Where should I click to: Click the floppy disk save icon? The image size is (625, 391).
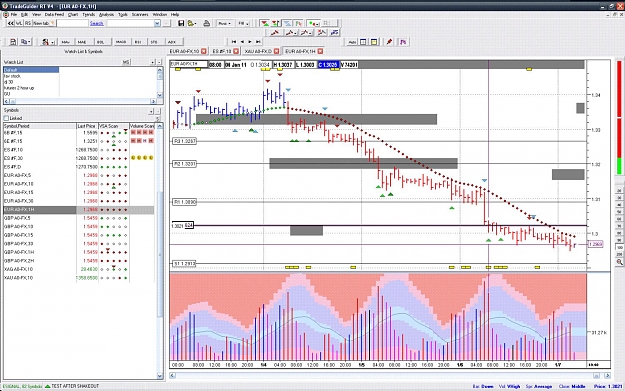tap(181, 24)
